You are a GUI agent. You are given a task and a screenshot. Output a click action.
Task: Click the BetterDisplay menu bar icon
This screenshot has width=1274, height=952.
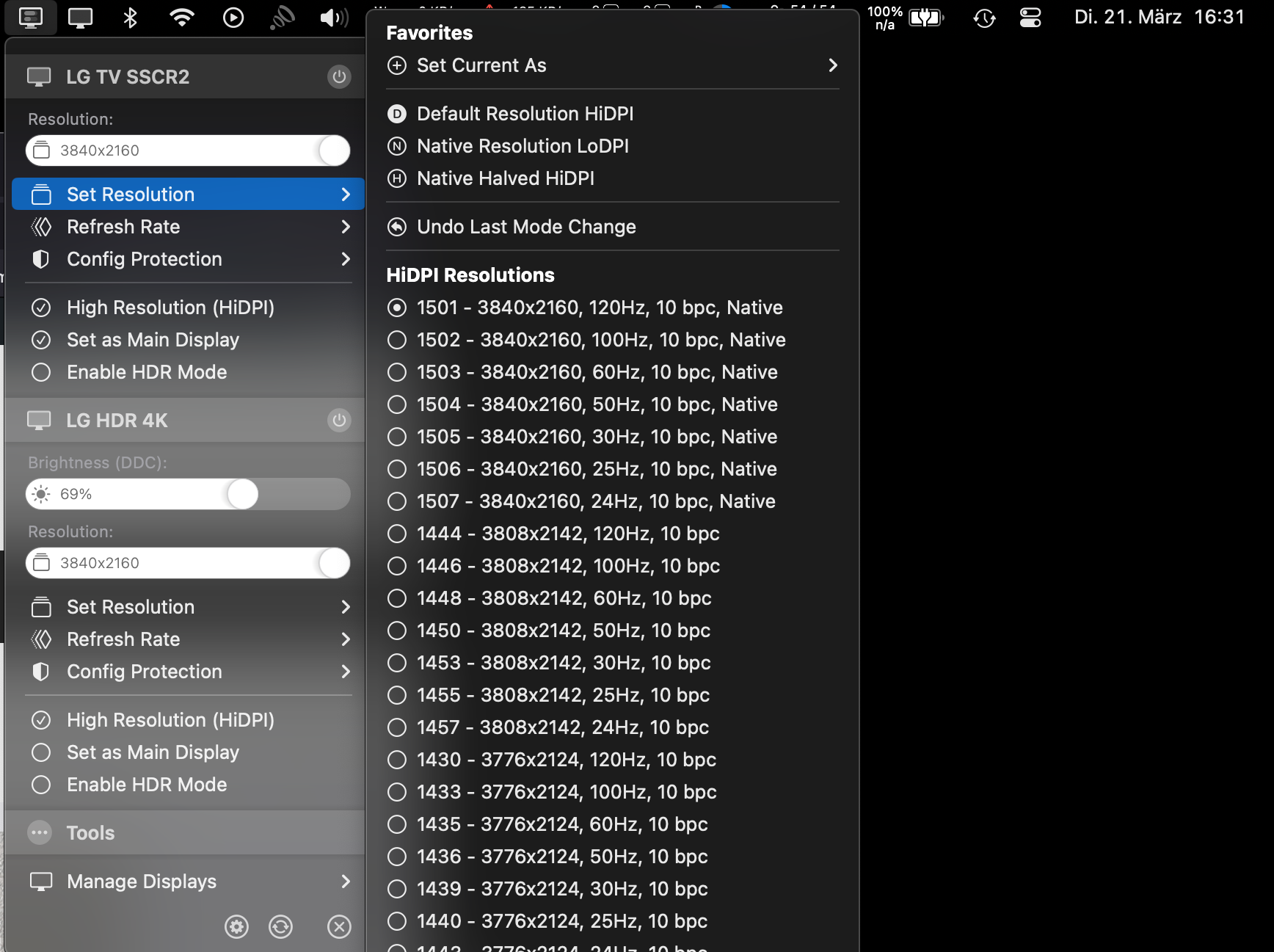[31, 17]
